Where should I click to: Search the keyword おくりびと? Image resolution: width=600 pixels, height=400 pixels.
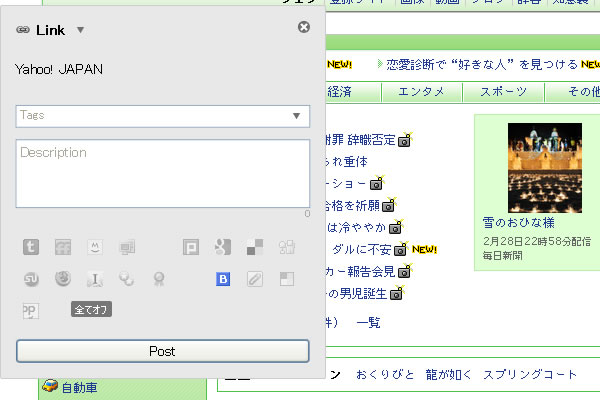coord(385,374)
